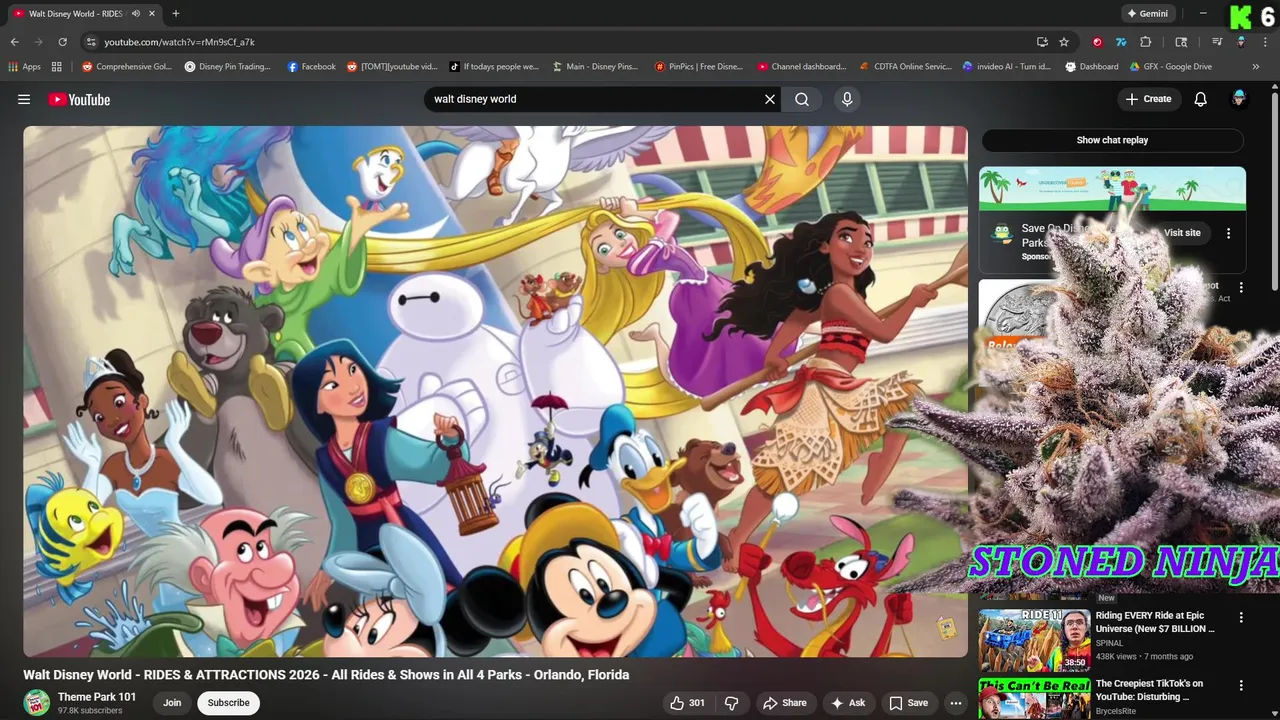Screen dimensions: 1280x720
Task: Open Disney Pin Trading bookmark
Action: [228, 67]
